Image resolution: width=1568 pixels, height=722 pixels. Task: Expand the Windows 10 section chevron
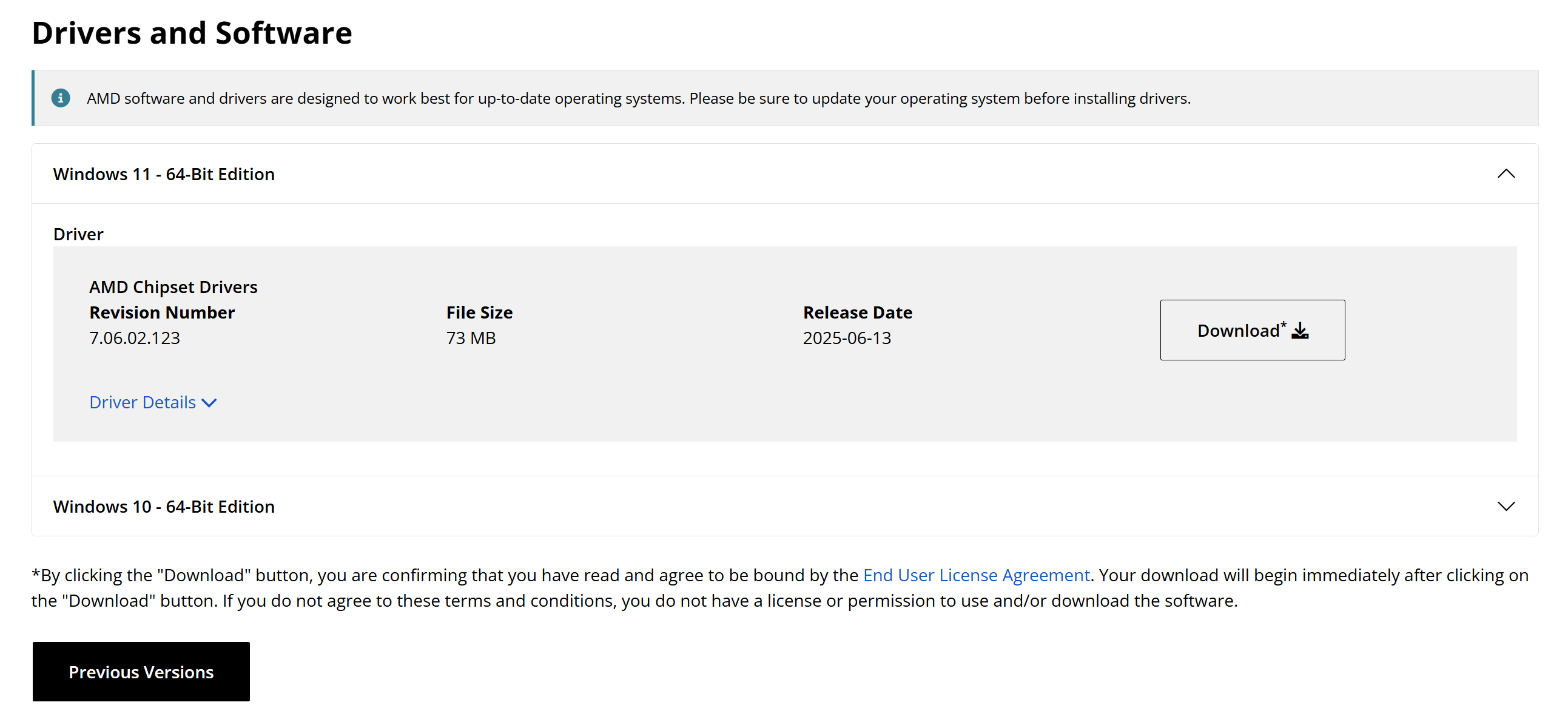coord(1506,507)
